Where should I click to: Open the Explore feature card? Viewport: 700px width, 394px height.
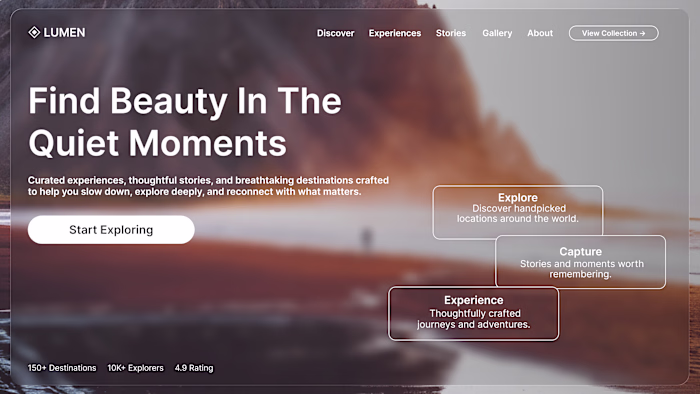[x=518, y=212]
